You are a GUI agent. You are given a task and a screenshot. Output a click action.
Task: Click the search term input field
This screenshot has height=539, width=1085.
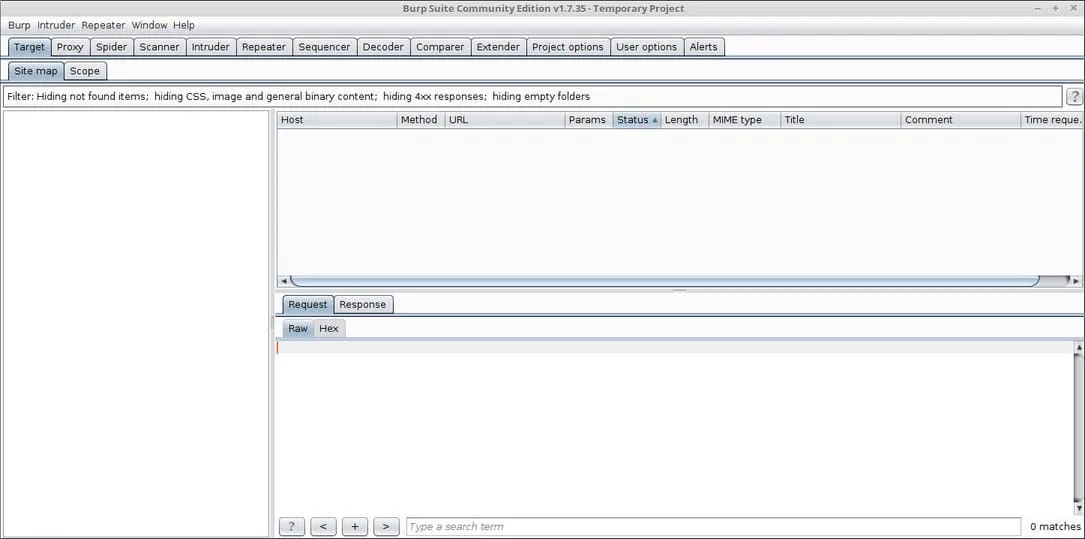point(714,527)
